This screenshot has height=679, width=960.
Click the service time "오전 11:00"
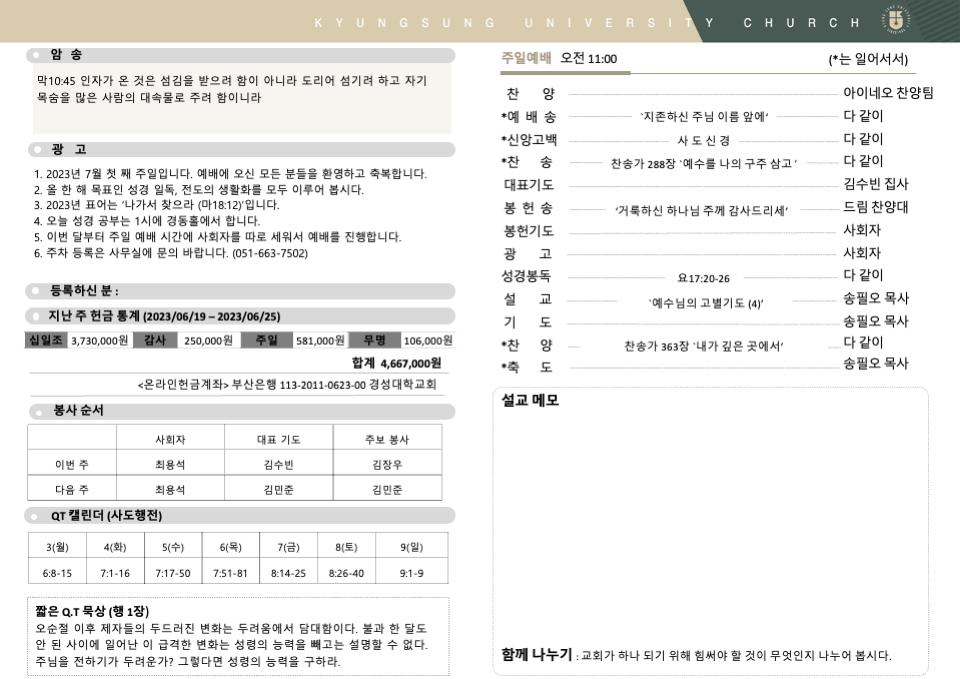point(589,59)
